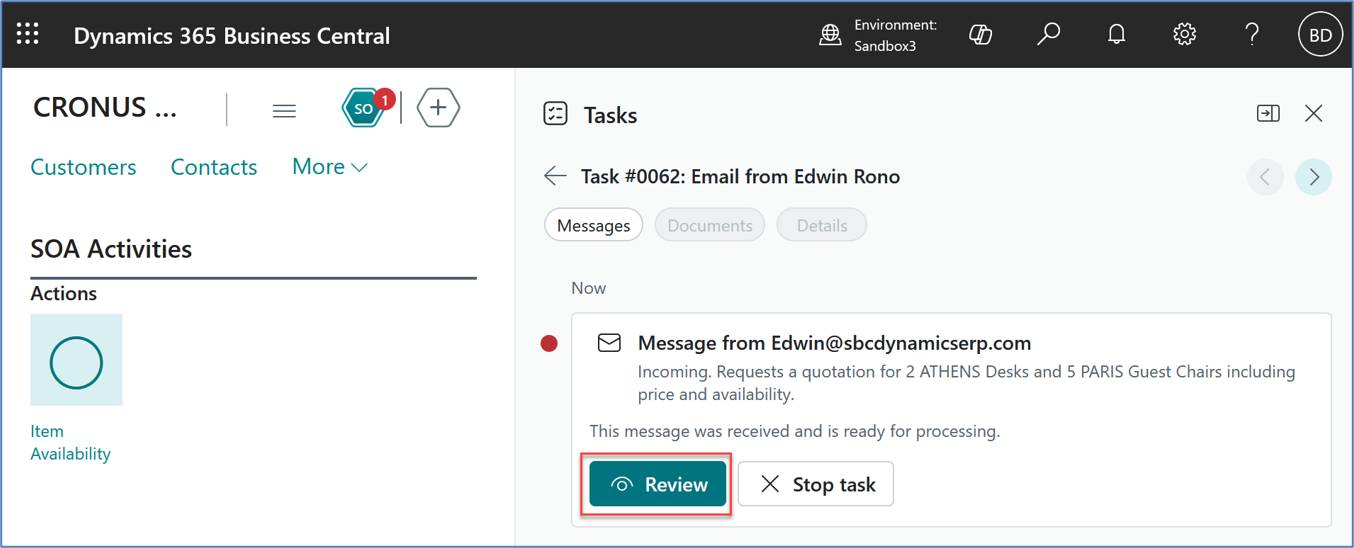Open the app launcher waffle menu
This screenshot has height=548, width=1354.
point(28,35)
